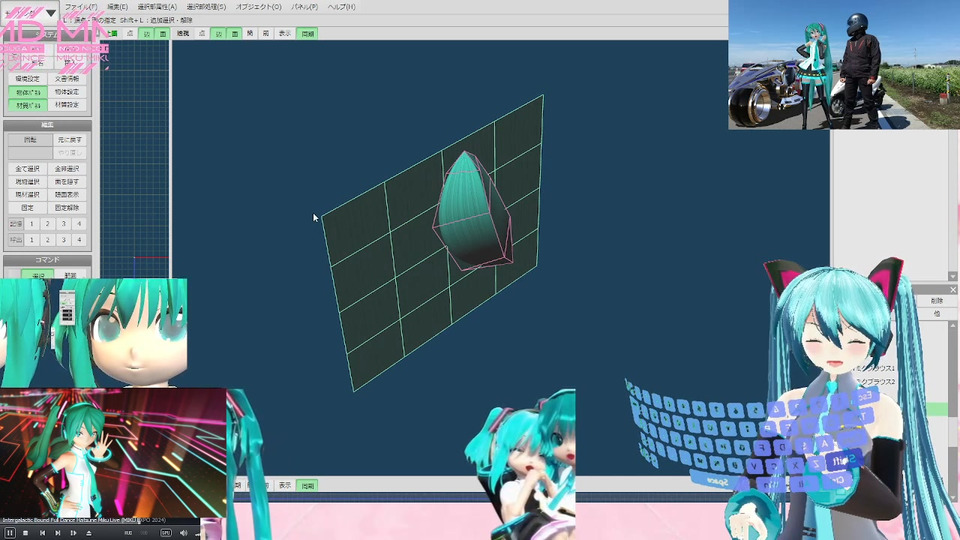Mute audio with the speaker icon
960x540 pixels.
click(183, 533)
